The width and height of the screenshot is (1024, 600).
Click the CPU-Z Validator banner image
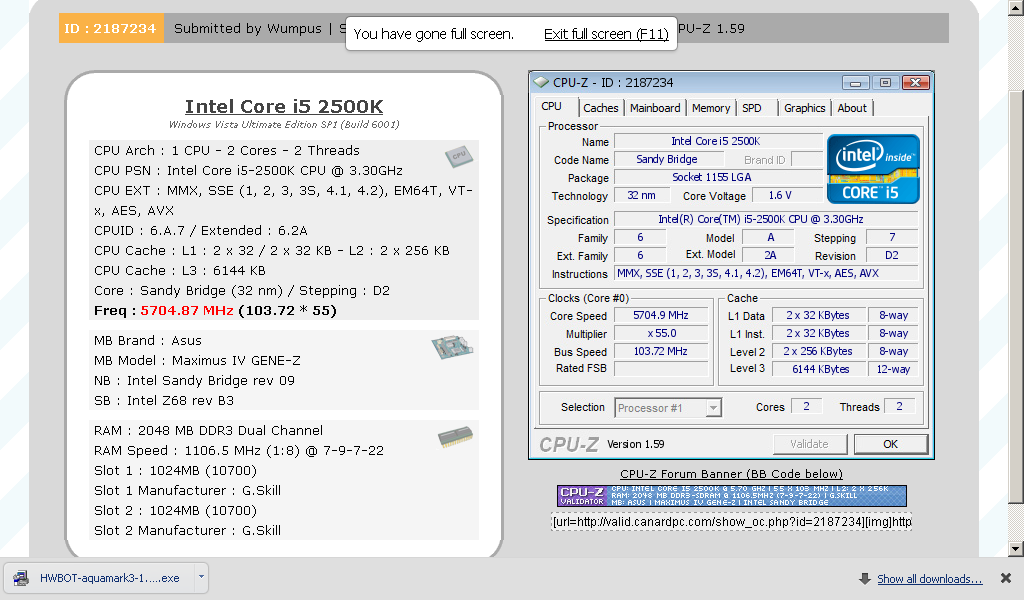731,496
